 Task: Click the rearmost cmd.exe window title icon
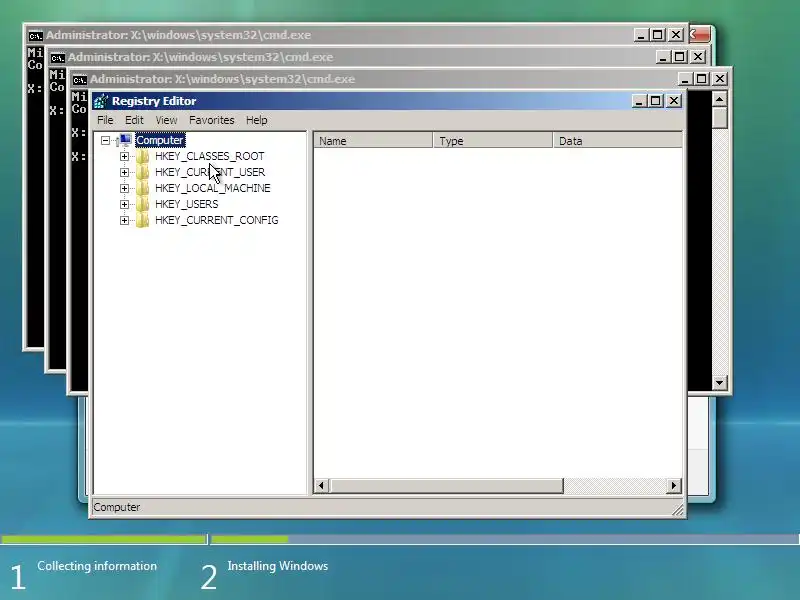[36, 36]
